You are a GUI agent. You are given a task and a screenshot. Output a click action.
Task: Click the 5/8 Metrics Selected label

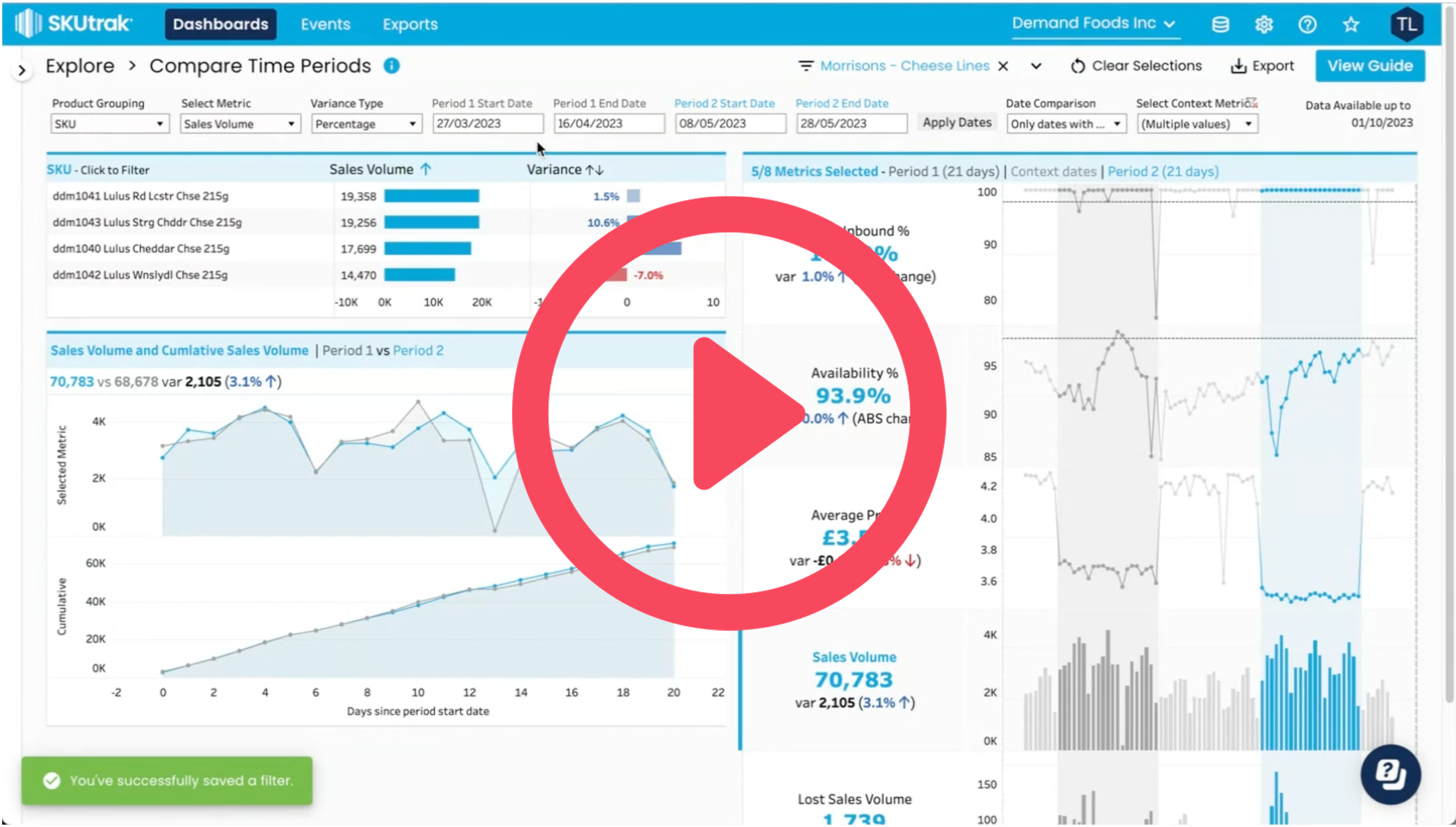coord(814,172)
